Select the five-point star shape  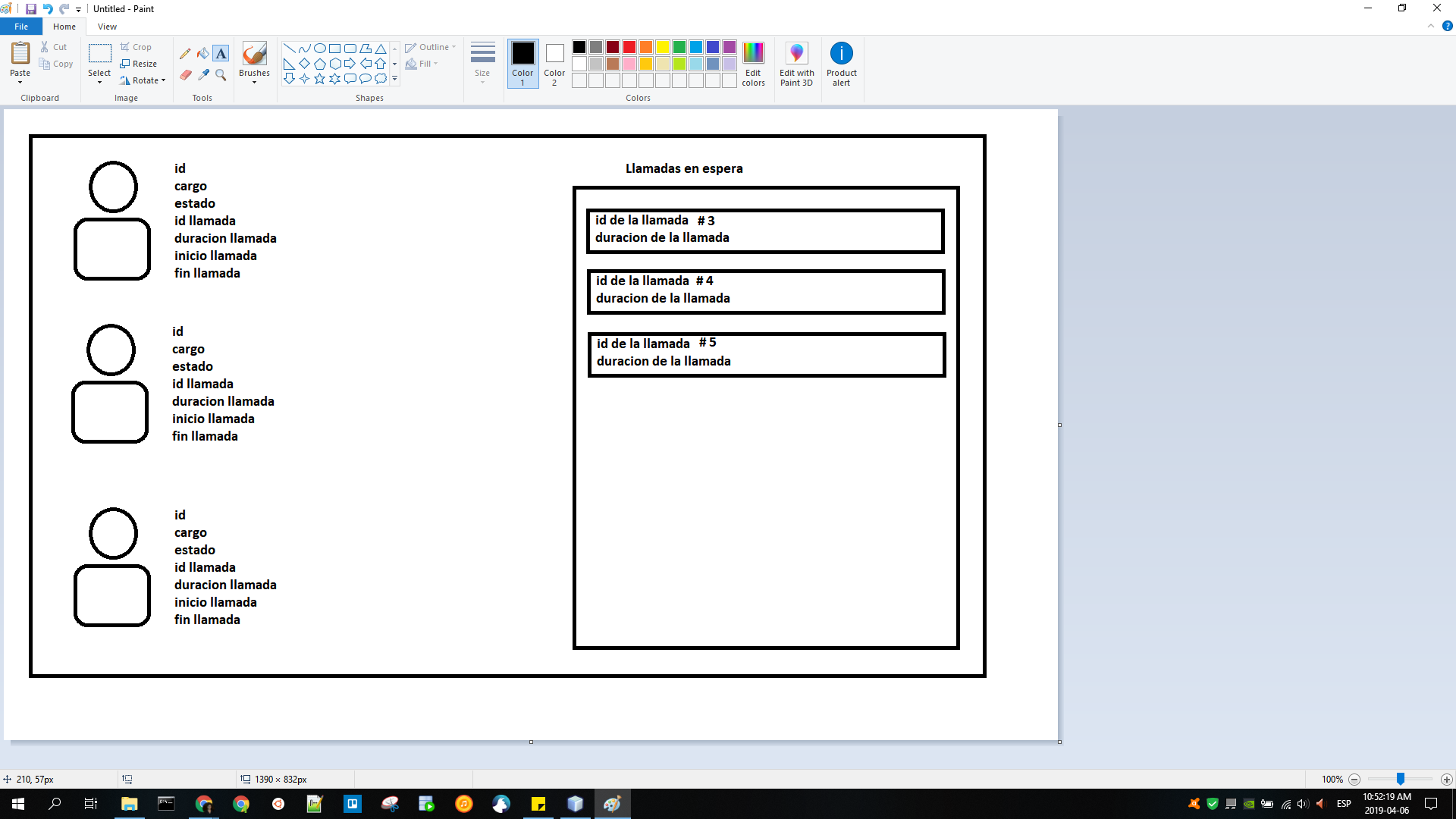[x=319, y=78]
